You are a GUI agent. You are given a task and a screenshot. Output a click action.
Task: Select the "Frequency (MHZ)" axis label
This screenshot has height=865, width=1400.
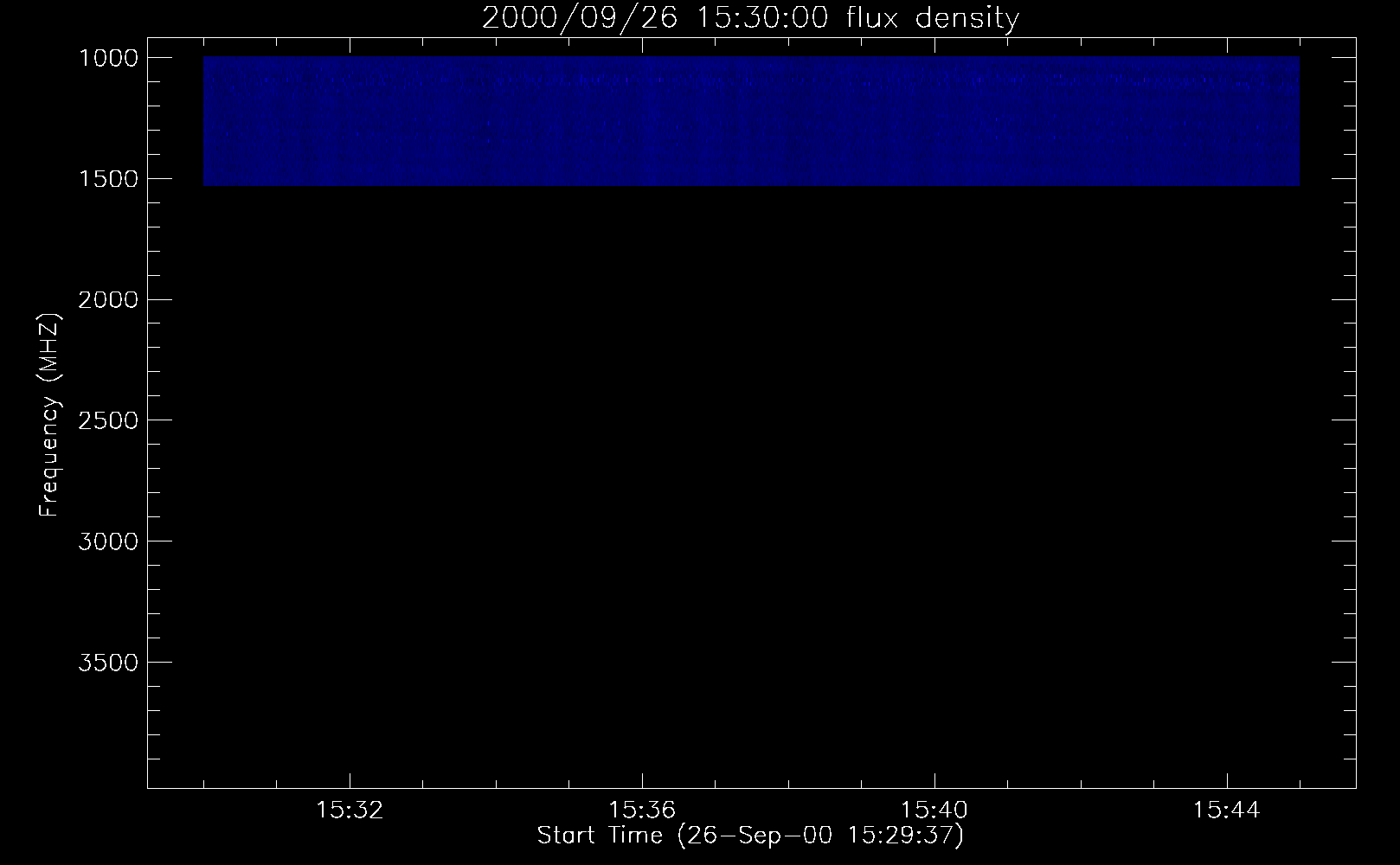tap(50, 414)
